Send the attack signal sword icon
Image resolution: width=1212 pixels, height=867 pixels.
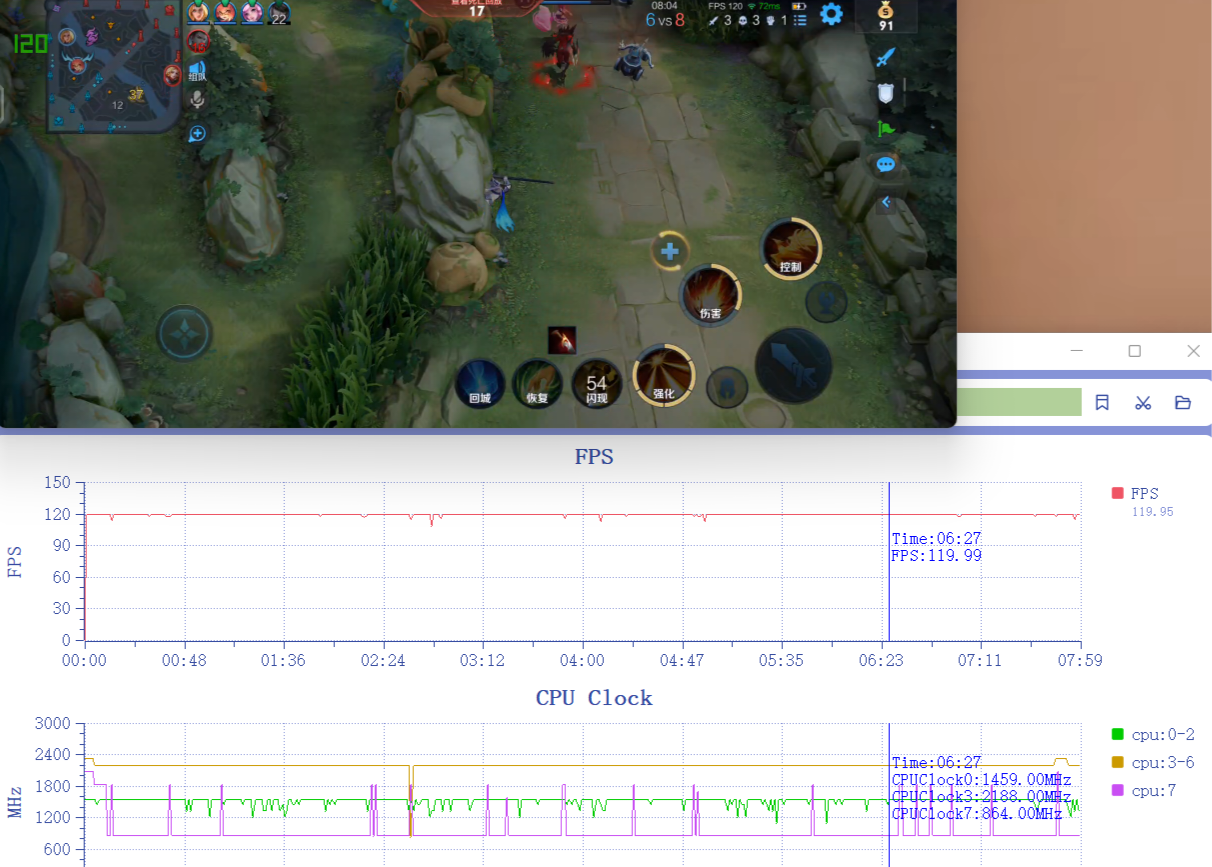click(885, 58)
